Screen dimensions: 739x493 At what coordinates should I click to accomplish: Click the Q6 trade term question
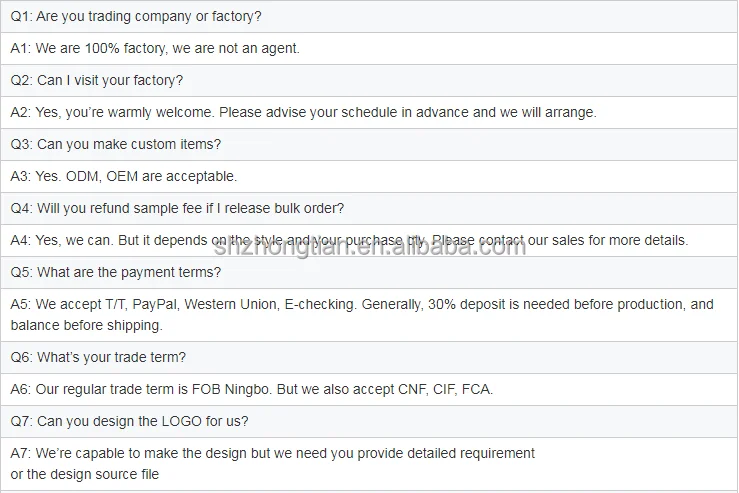pos(98,357)
